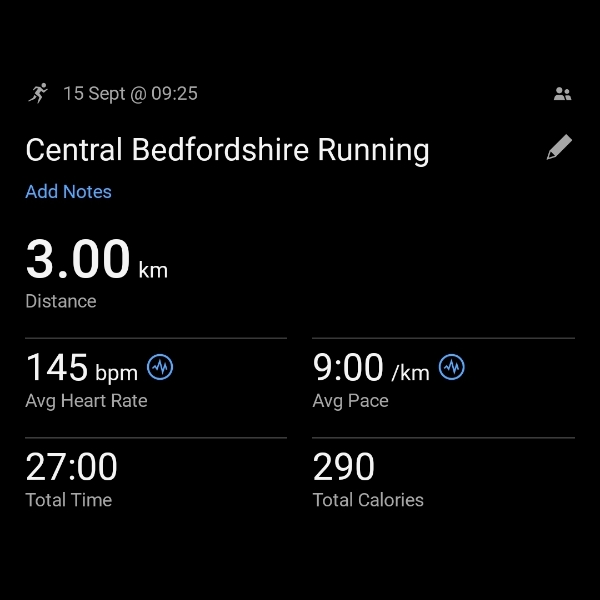Tap the 15 Sept @ 09:25 date
600x600 pixels.
pos(130,94)
